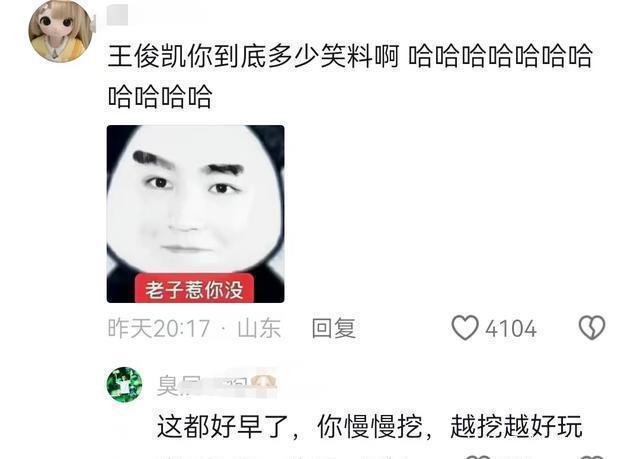
Task: Open the blurred username of the top commenter
Action: click(118, 15)
